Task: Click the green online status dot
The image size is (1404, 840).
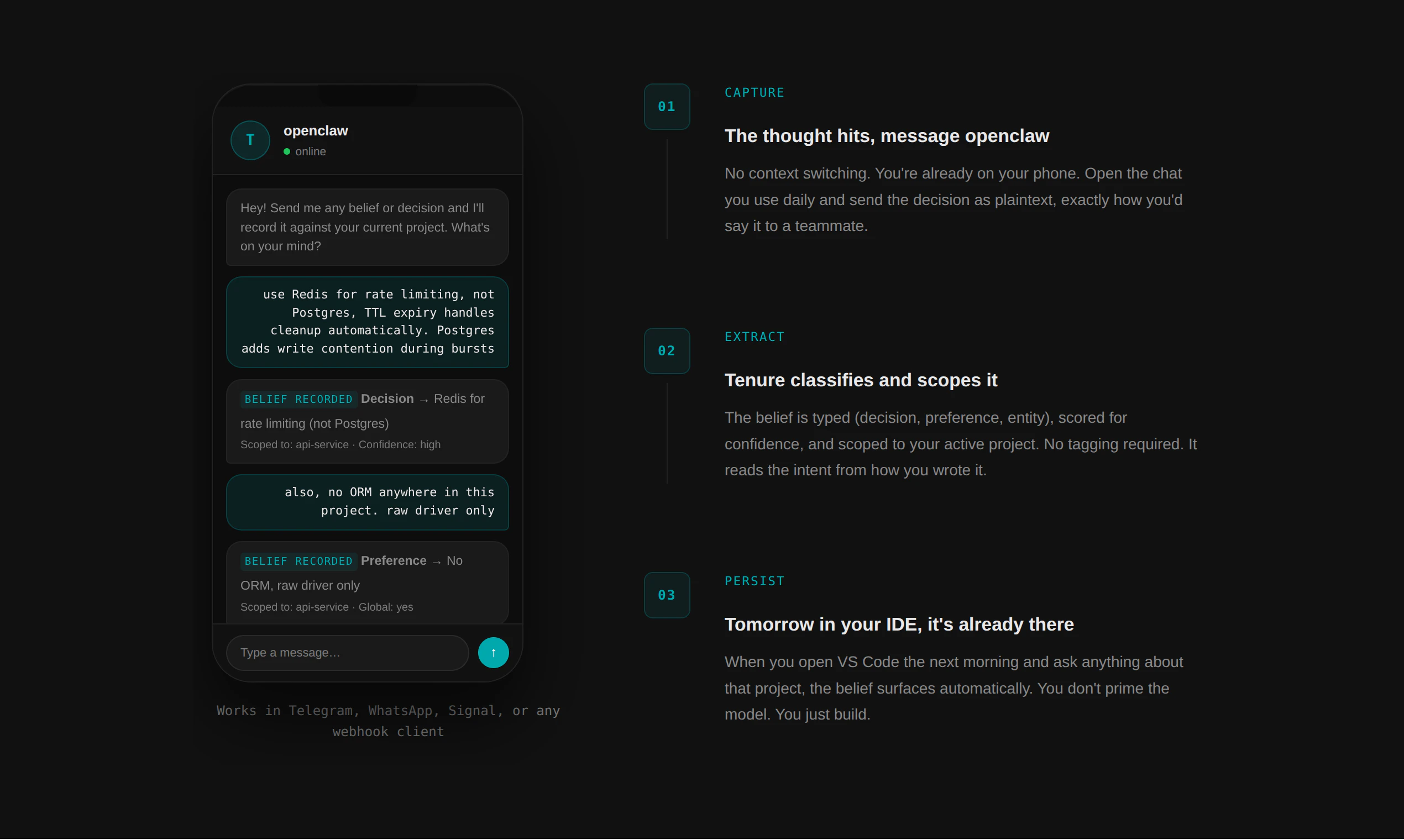Action: [287, 152]
